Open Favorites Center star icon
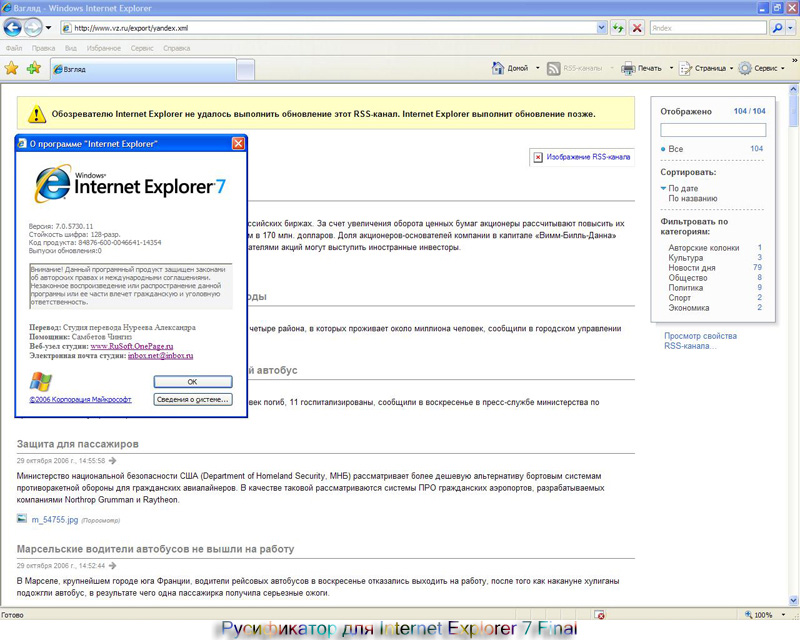The width and height of the screenshot is (800, 640). coord(11,68)
